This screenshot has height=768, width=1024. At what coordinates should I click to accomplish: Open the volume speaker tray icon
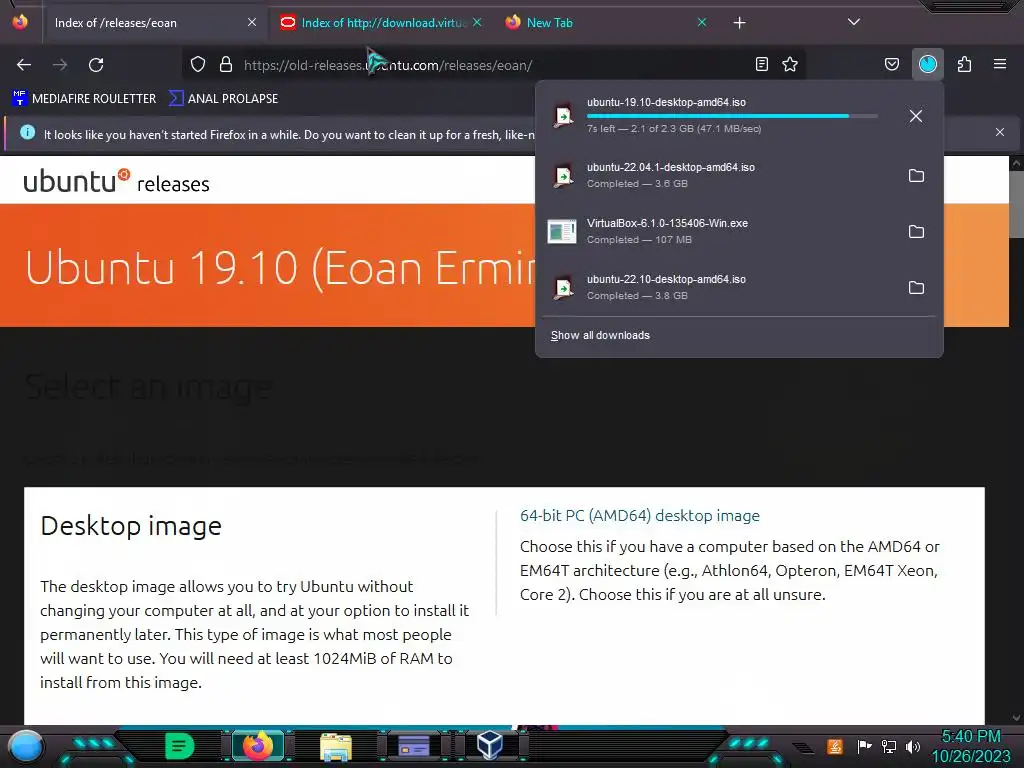(x=913, y=746)
